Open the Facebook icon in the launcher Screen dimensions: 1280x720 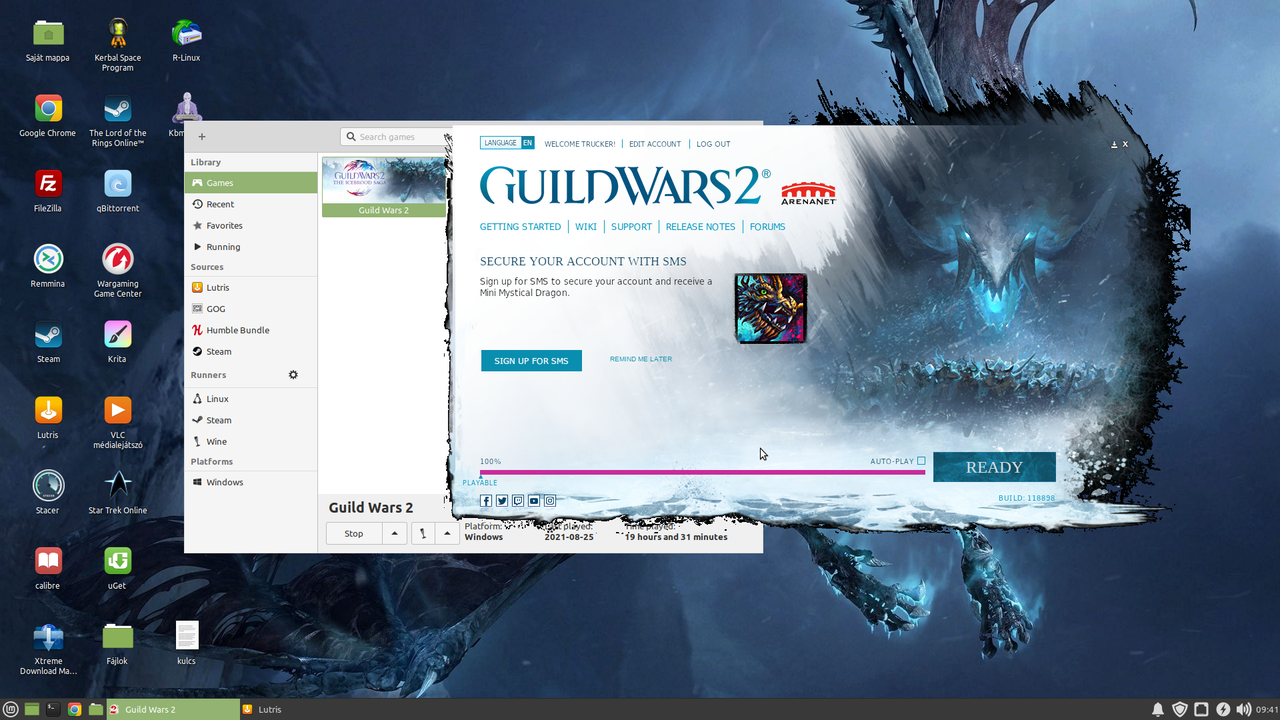coord(486,501)
